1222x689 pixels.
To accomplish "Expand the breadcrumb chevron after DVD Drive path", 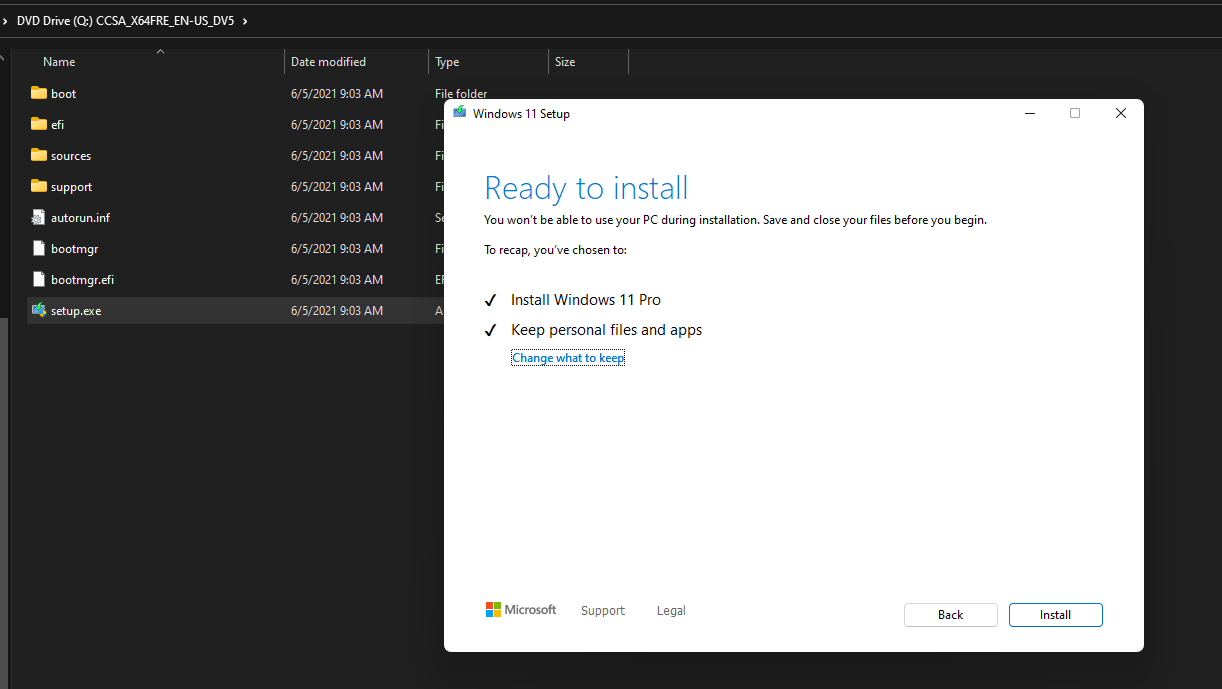I will tap(246, 20).
